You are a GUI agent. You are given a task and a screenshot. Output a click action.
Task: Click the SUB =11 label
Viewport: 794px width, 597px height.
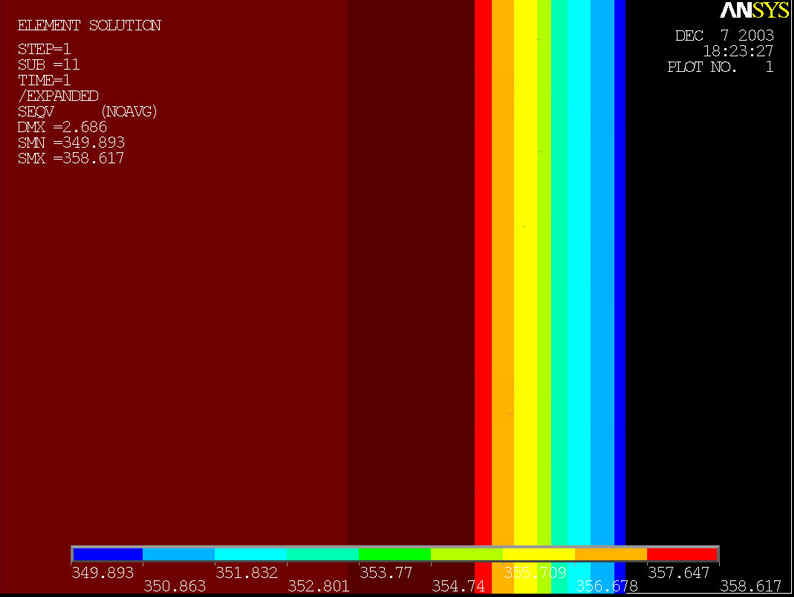click(x=49, y=65)
